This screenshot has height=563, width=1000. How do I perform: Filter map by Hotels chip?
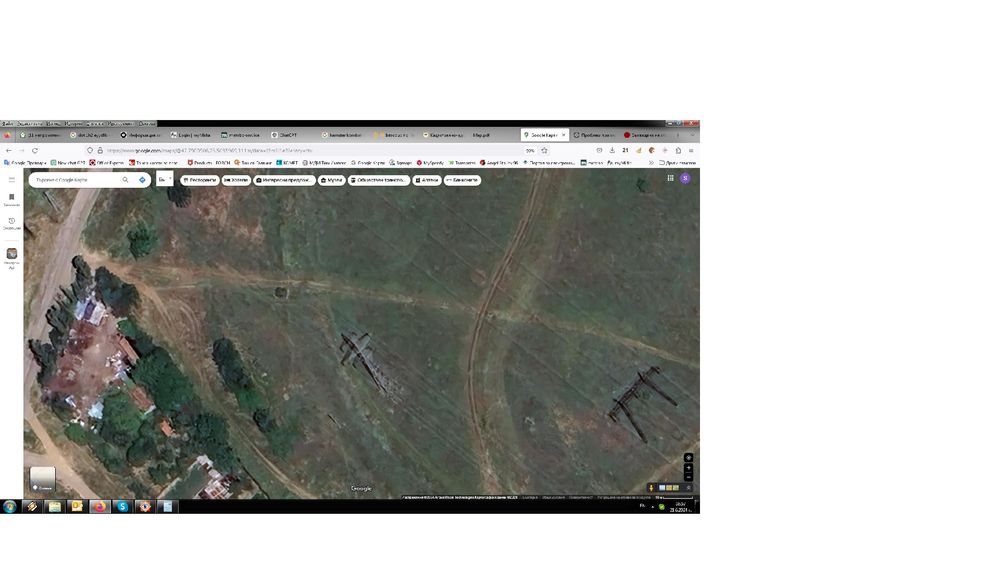(x=236, y=180)
